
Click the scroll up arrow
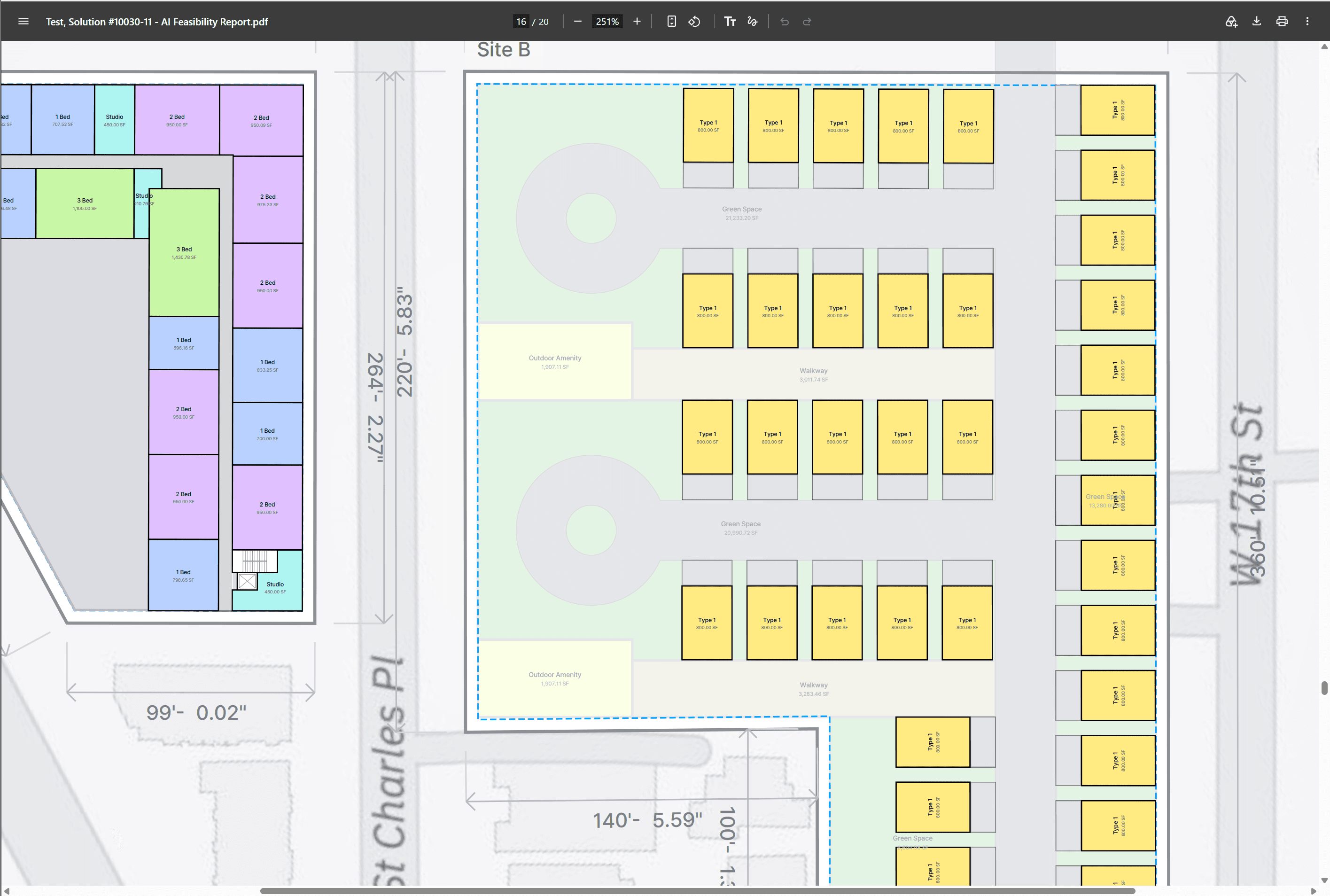[1324, 47]
